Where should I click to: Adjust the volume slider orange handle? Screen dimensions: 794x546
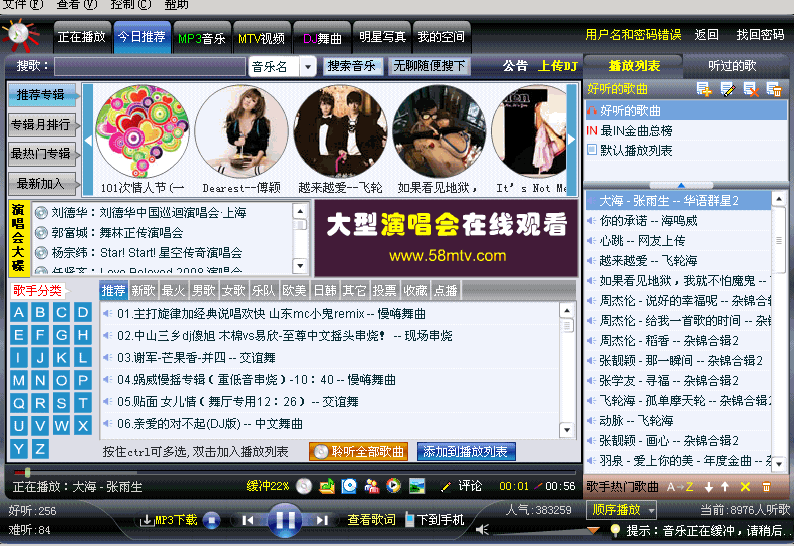click(x=593, y=530)
